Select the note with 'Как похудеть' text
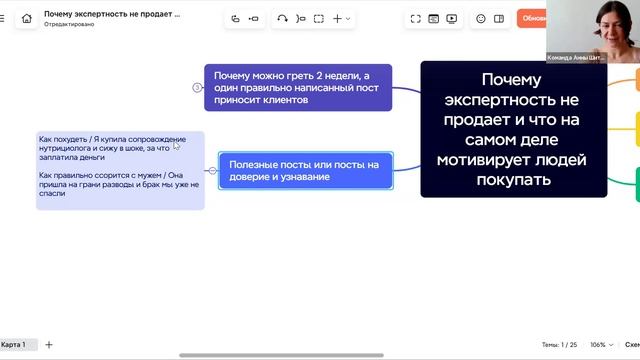 120,171
